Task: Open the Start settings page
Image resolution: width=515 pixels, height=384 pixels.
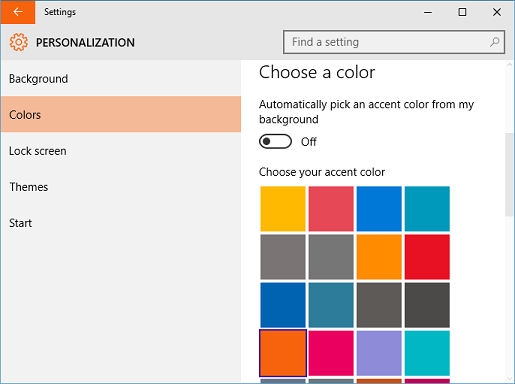Action: (x=121, y=223)
